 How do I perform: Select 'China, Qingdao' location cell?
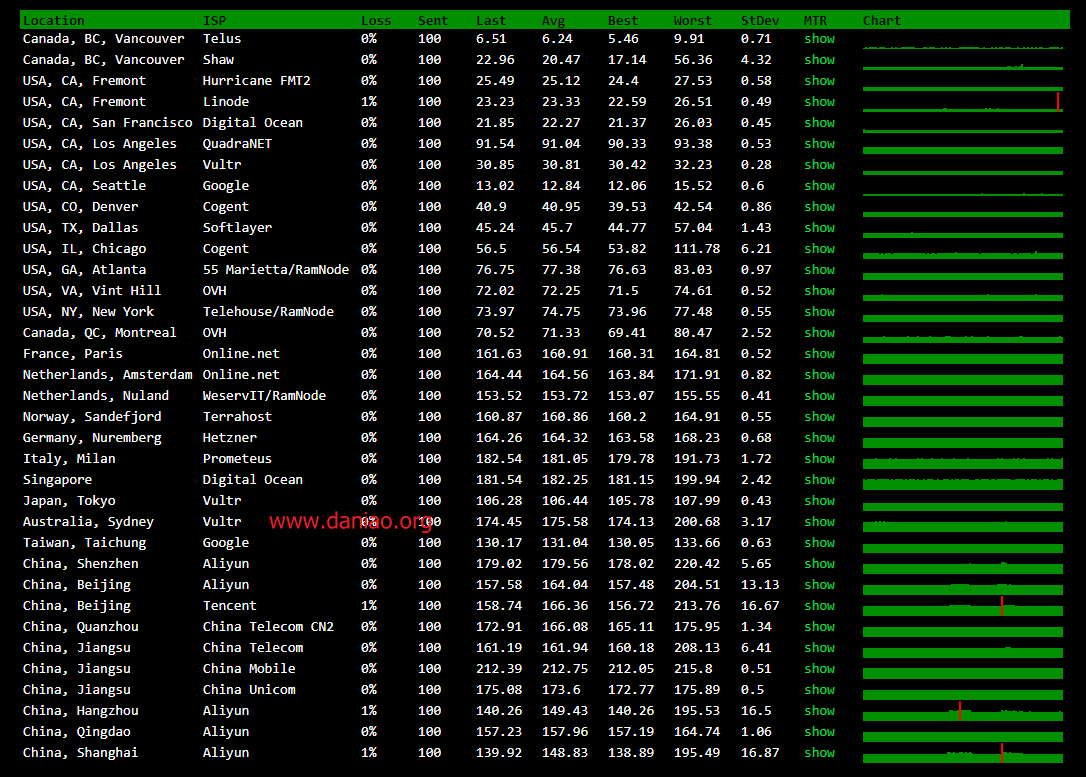pos(77,732)
